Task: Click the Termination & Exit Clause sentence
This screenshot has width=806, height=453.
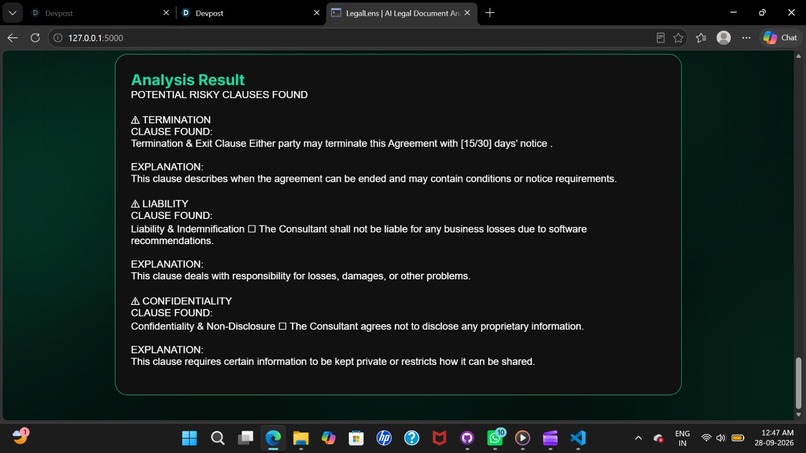Action: pos(341,143)
